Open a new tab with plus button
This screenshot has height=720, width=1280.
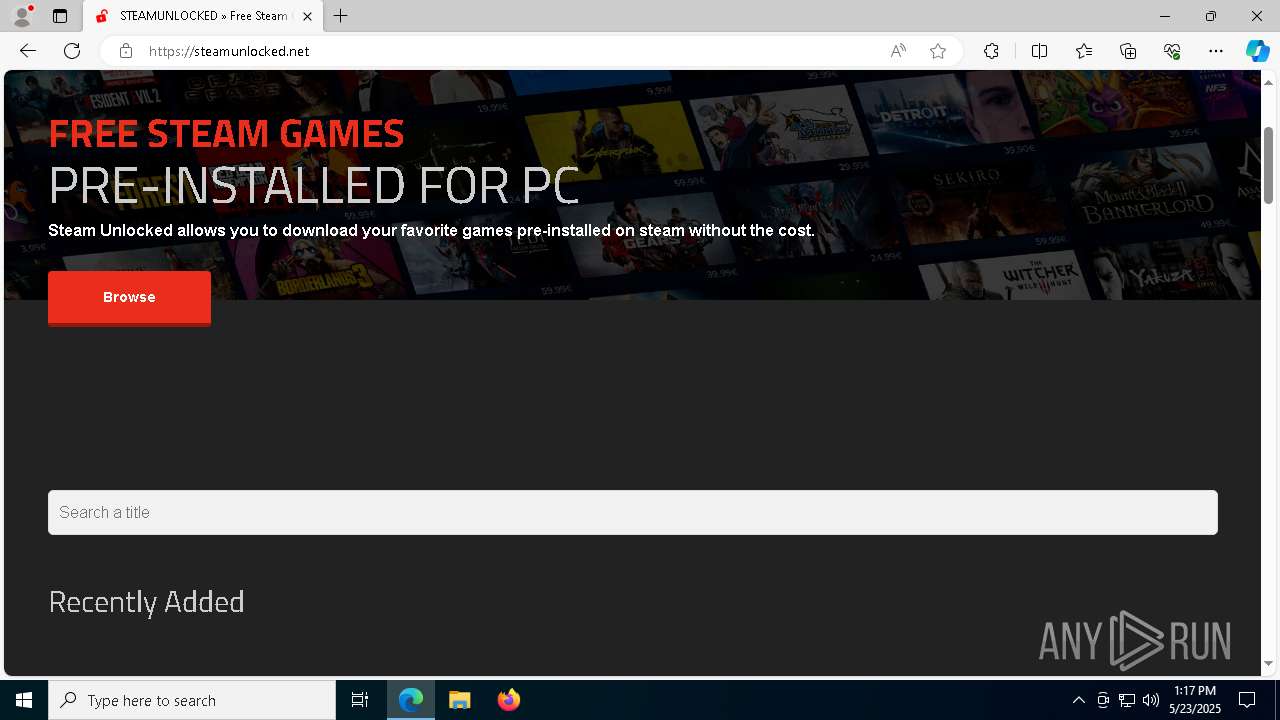pos(341,16)
